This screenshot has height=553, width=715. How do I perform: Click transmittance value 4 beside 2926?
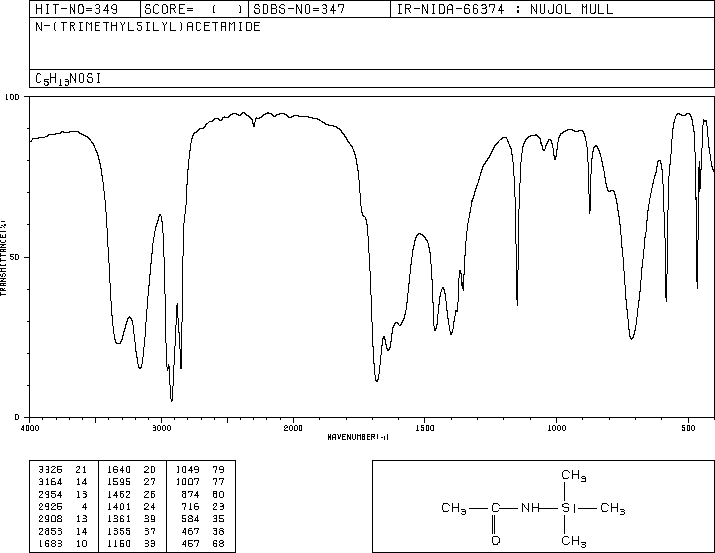[x=84, y=506]
